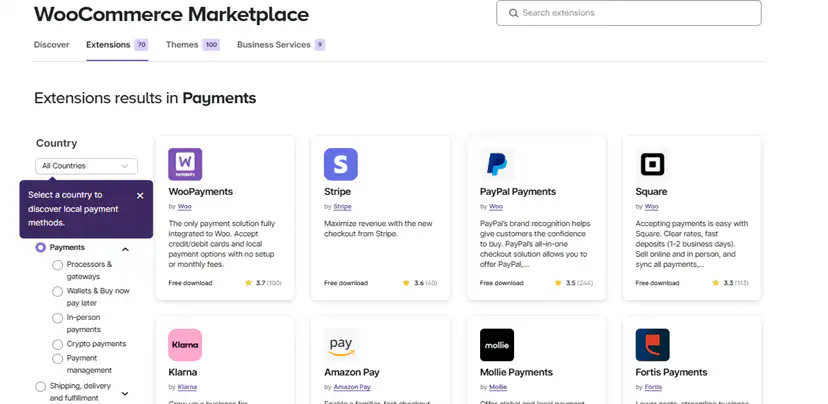This screenshot has height=404, width=828.
Task: Click the PayPal Payments Free download text
Action: coord(502,283)
